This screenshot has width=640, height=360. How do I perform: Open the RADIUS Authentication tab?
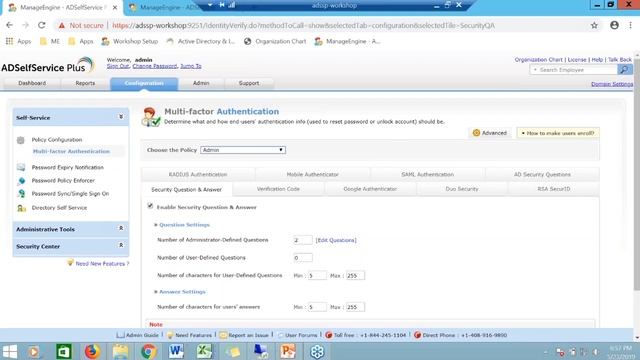[198, 174]
